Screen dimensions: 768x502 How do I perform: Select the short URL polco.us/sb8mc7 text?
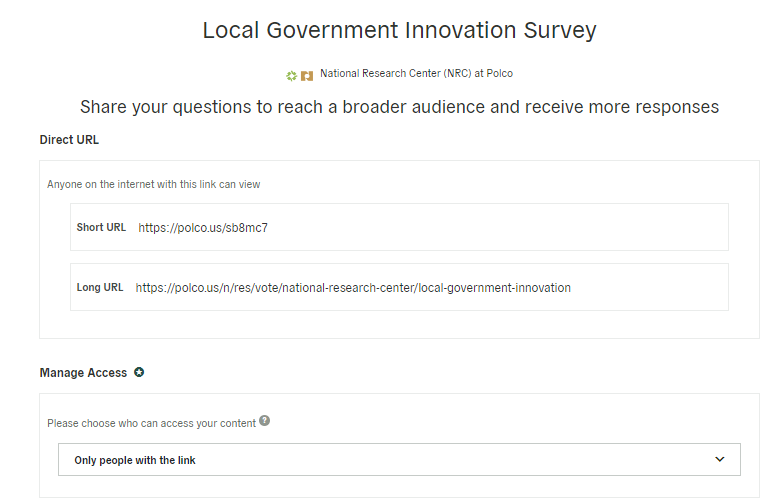tap(203, 228)
